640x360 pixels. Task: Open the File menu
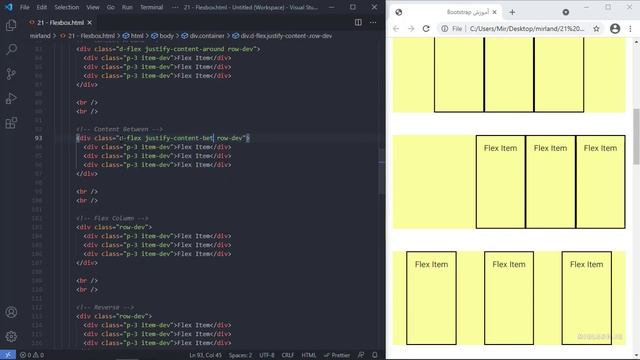24,7
